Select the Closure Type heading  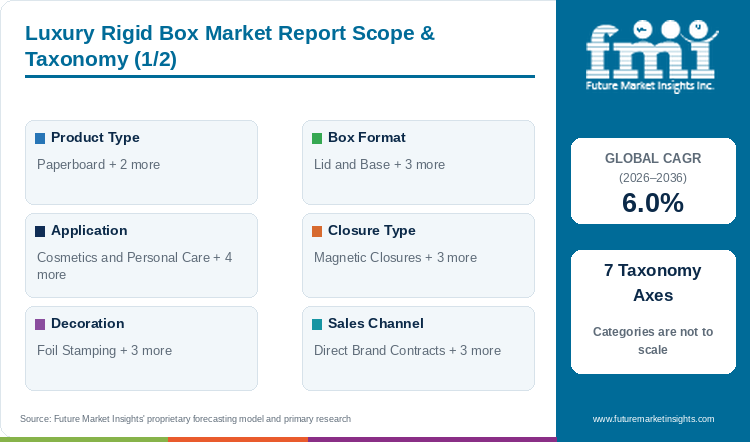[372, 231]
